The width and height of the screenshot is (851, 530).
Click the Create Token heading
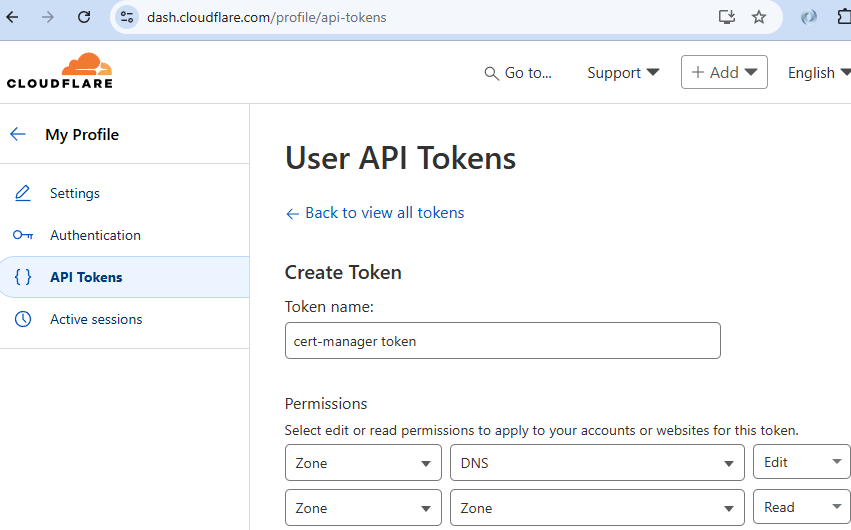point(343,272)
